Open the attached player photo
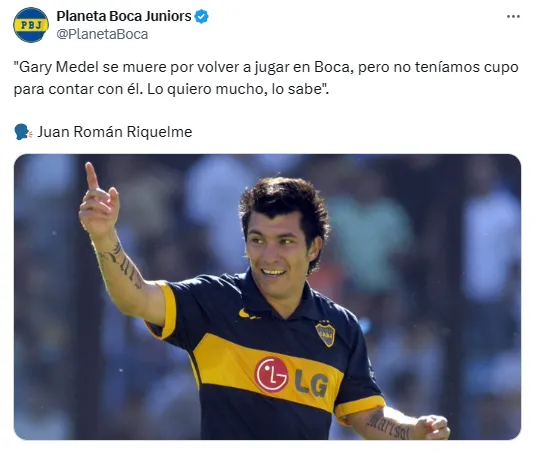This screenshot has width=535, height=453. click(x=267, y=296)
